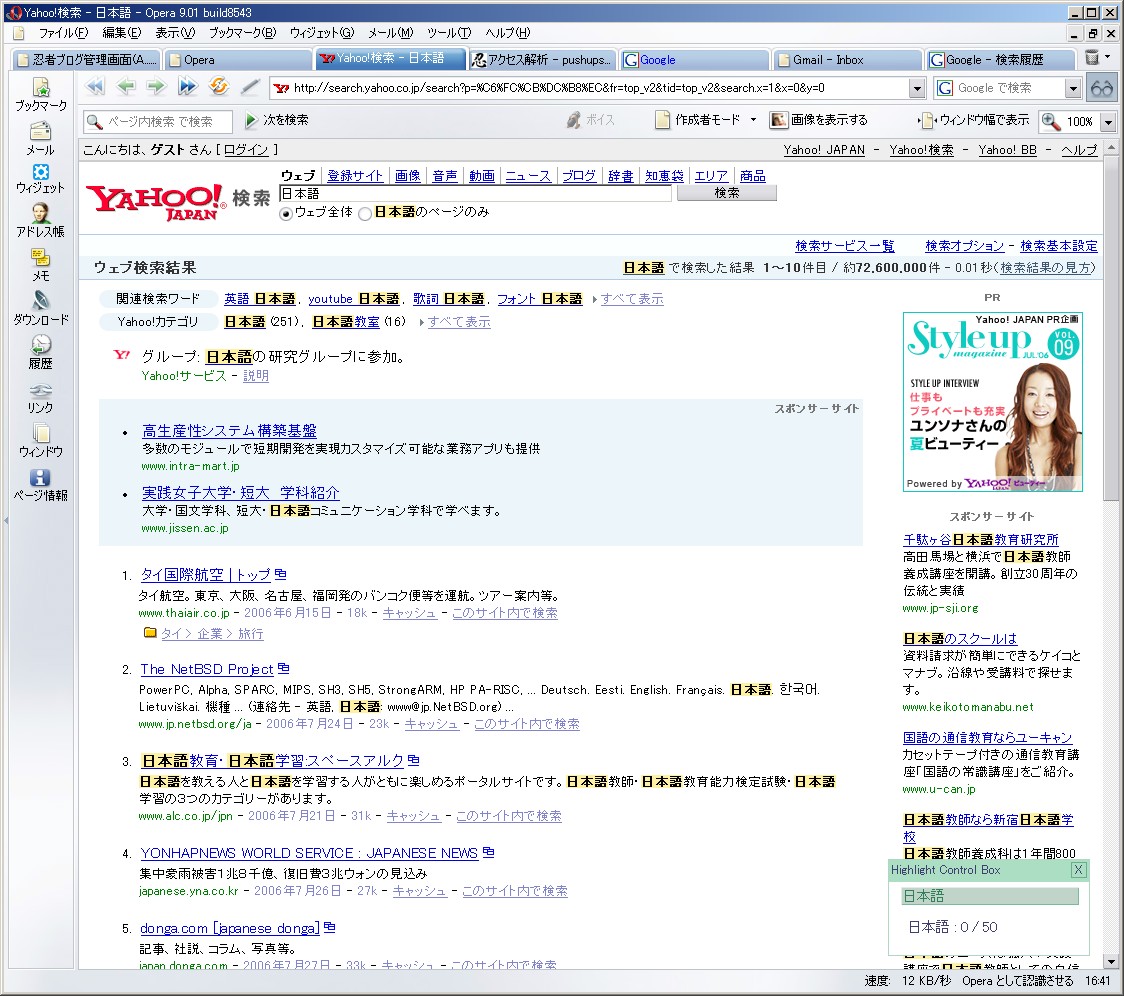Open the YONHAPNEWS WORLD SERVICE result
Screen dimensions: 1124x996
click(309, 853)
